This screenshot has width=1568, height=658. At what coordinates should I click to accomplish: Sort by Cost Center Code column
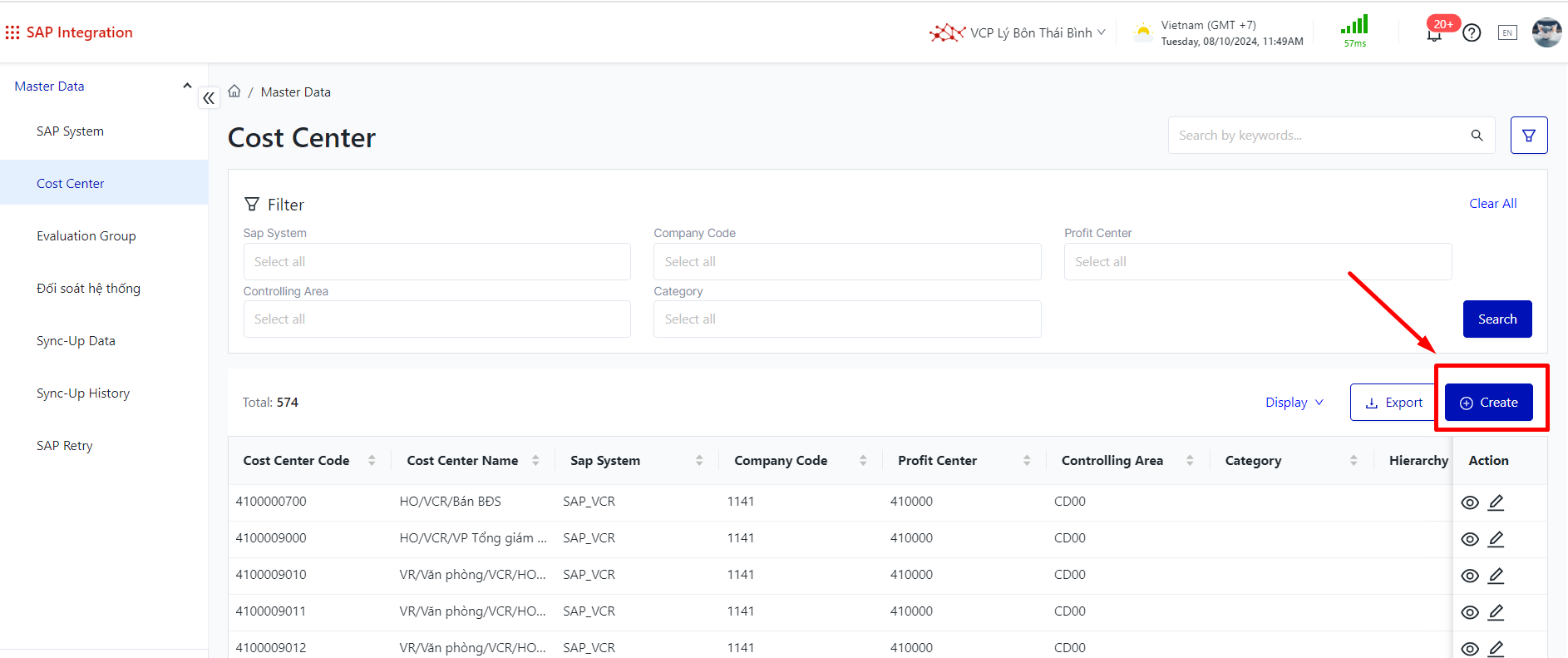click(x=372, y=461)
